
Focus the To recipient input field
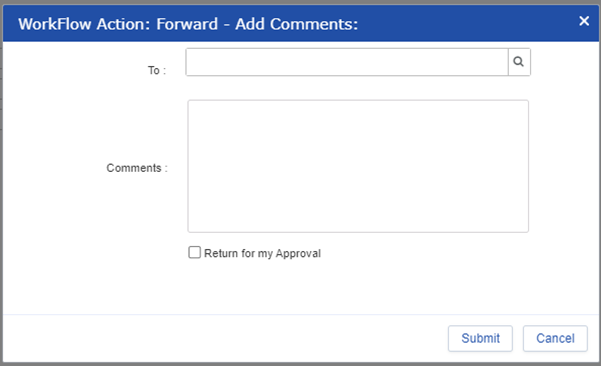coord(347,62)
